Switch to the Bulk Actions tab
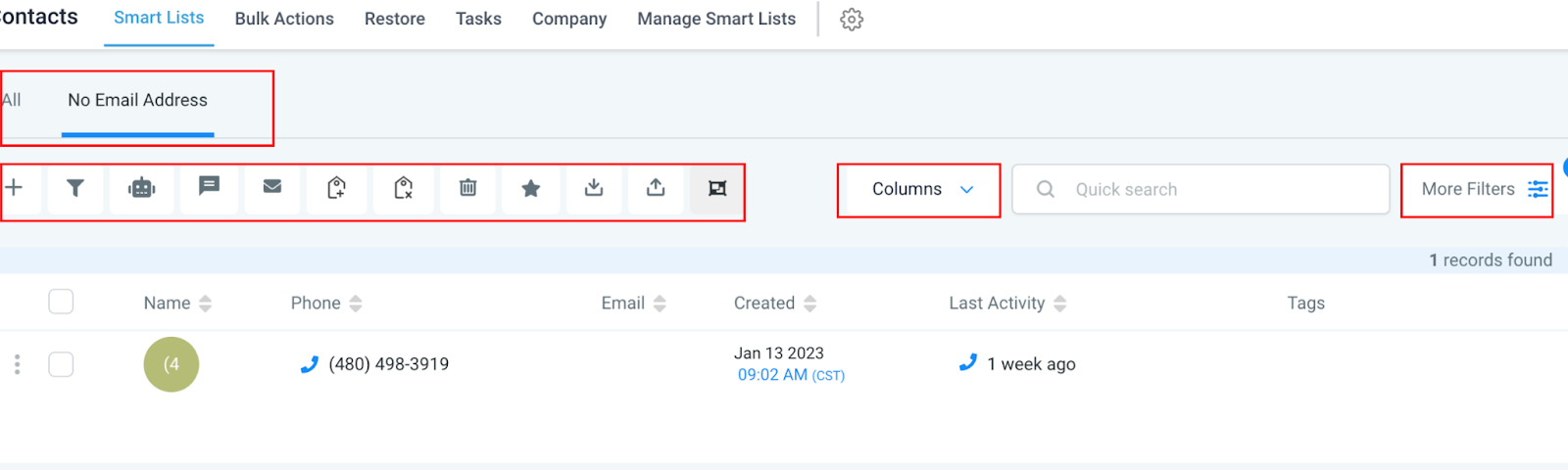This screenshot has height=470, width=1568. click(284, 19)
